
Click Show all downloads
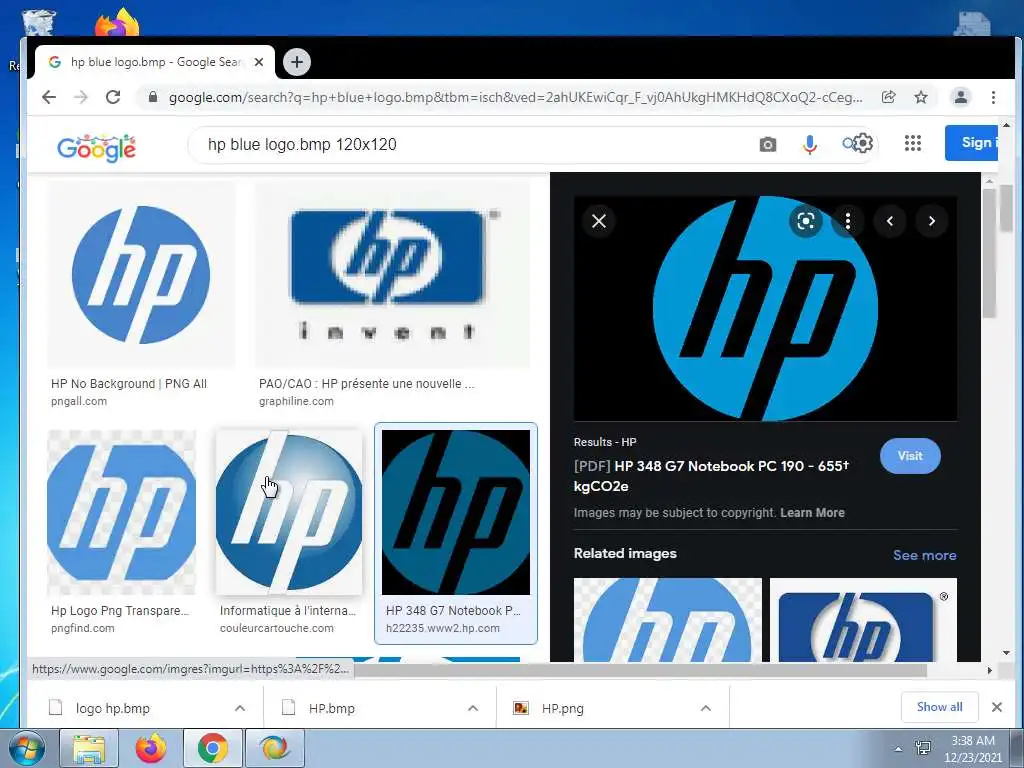[939, 707]
